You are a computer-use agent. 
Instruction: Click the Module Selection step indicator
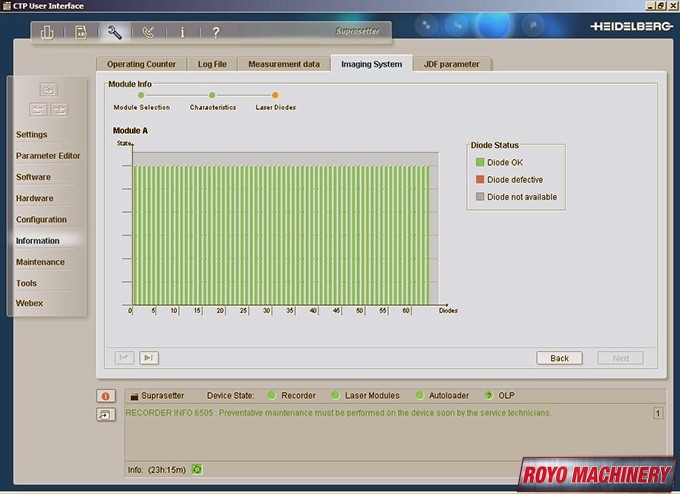click(141, 96)
